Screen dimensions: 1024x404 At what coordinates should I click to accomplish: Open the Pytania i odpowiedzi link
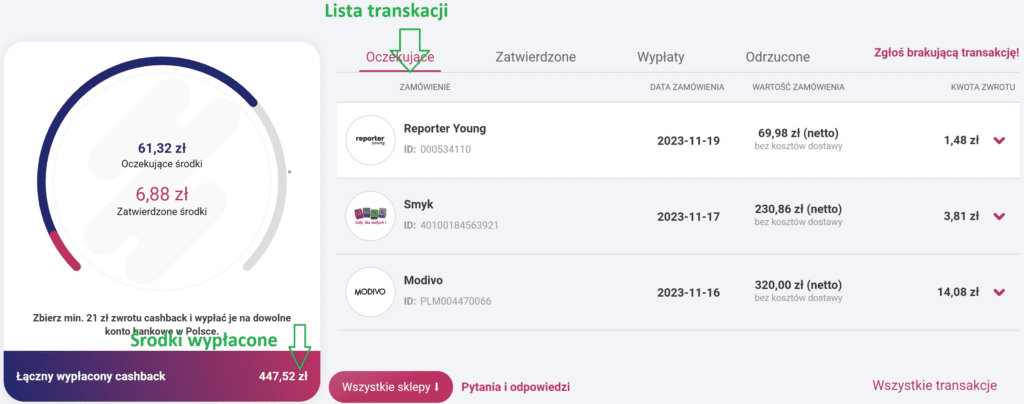pyautogui.click(x=516, y=386)
